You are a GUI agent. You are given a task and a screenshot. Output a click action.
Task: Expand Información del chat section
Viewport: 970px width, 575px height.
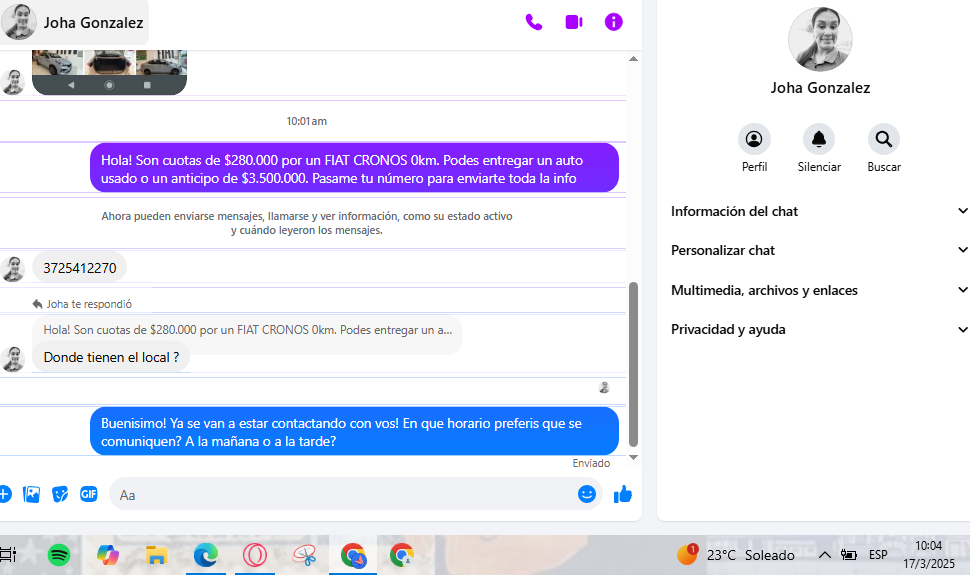[x=819, y=211]
